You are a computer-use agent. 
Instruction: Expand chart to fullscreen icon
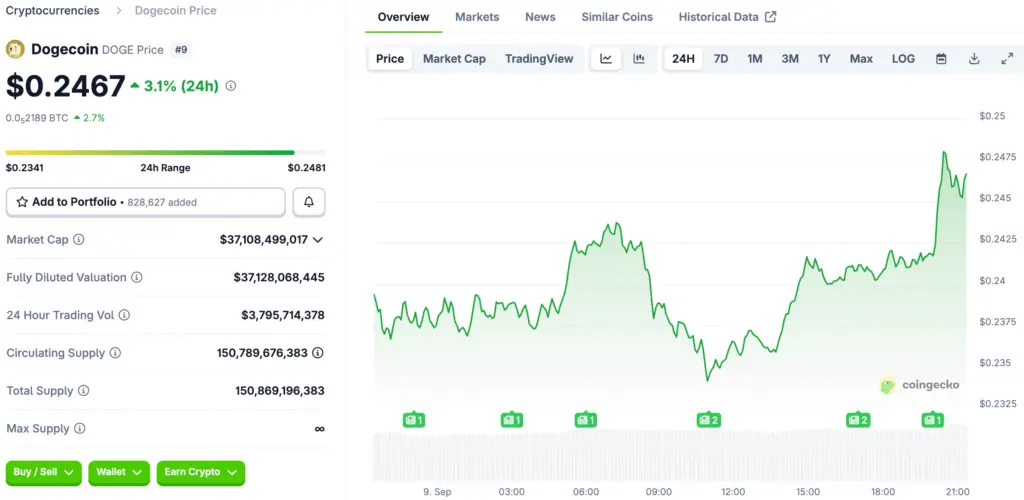(1007, 59)
